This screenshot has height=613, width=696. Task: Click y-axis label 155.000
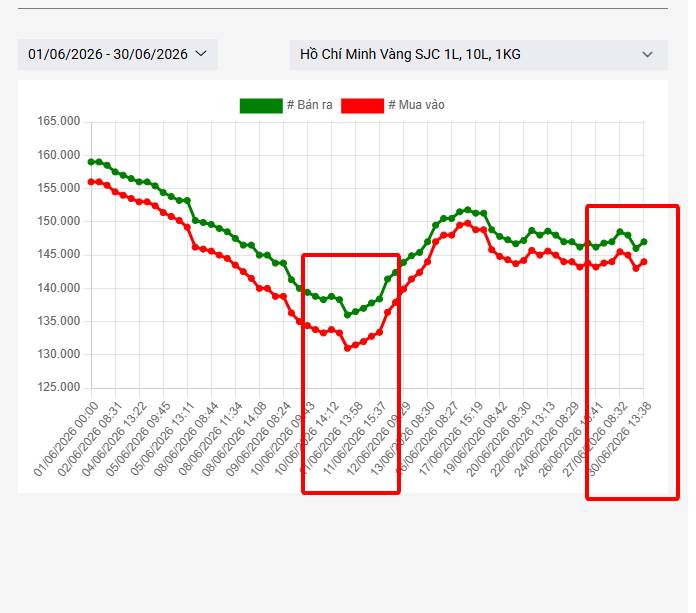click(x=59, y=188)
